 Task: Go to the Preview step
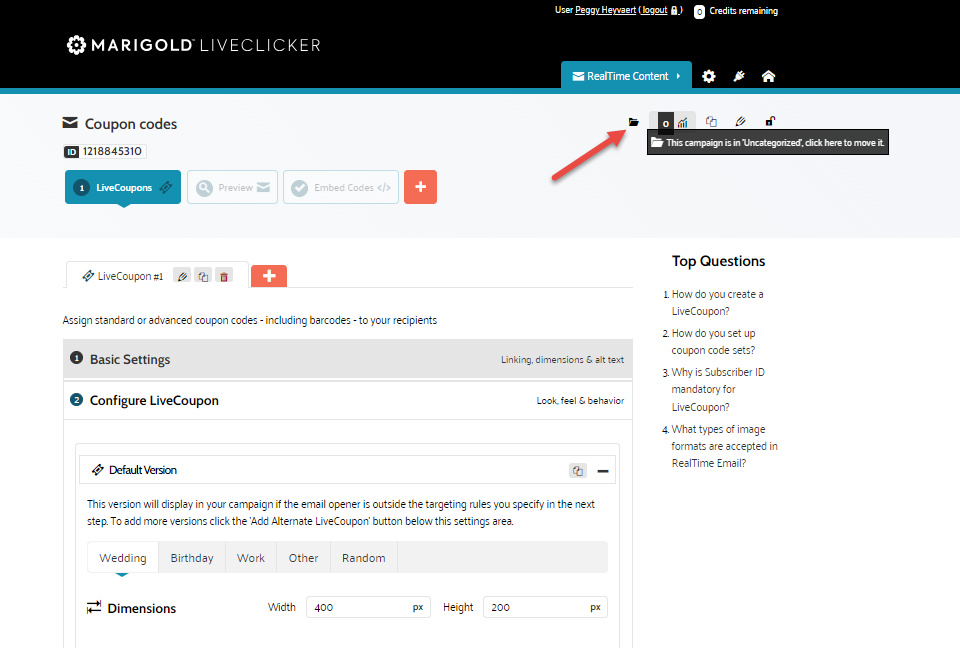232,187
